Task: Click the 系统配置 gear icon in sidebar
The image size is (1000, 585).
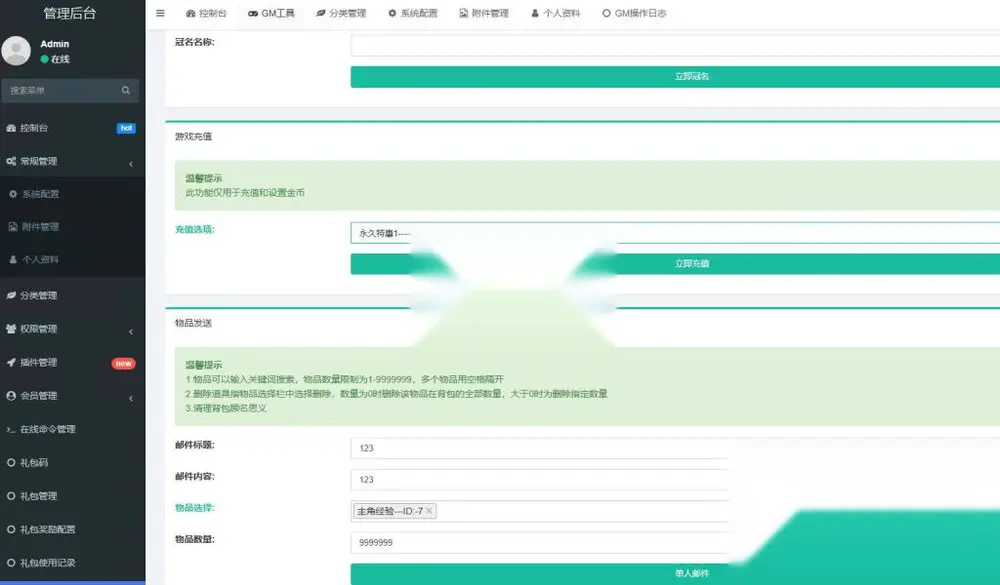Action: coord(13,194)
